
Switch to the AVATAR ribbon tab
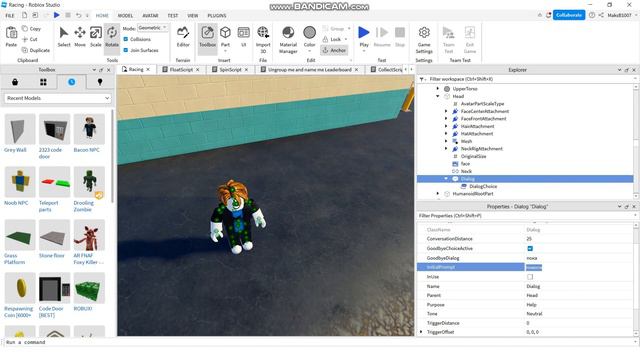150,16
